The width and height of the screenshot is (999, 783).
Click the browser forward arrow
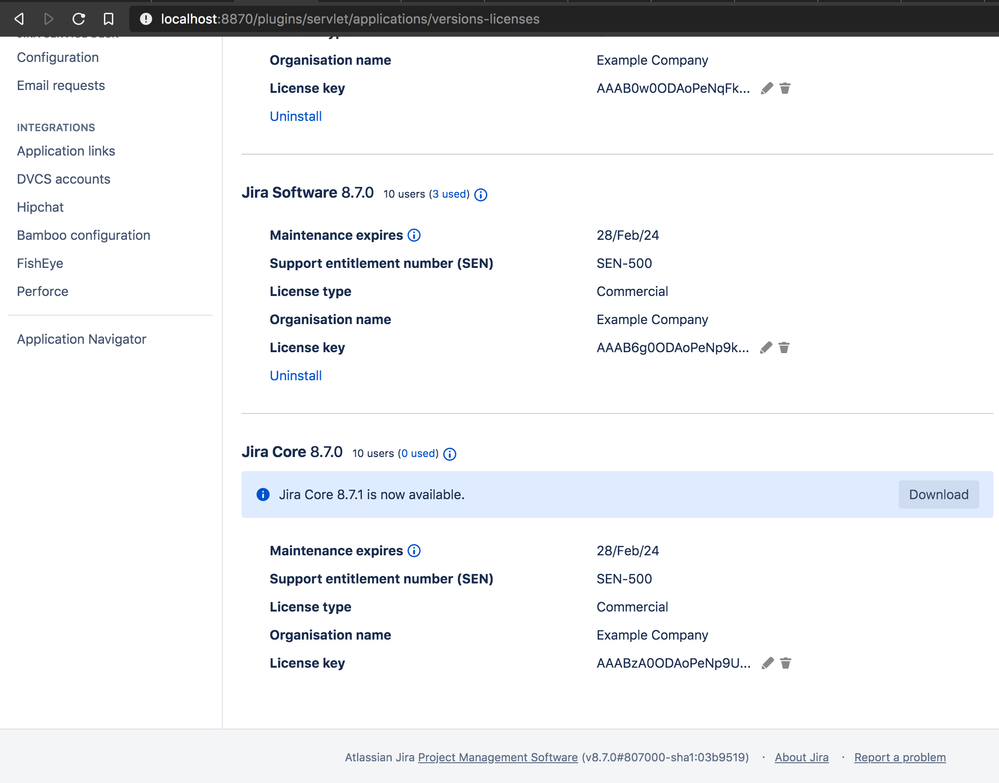point(48,19)
